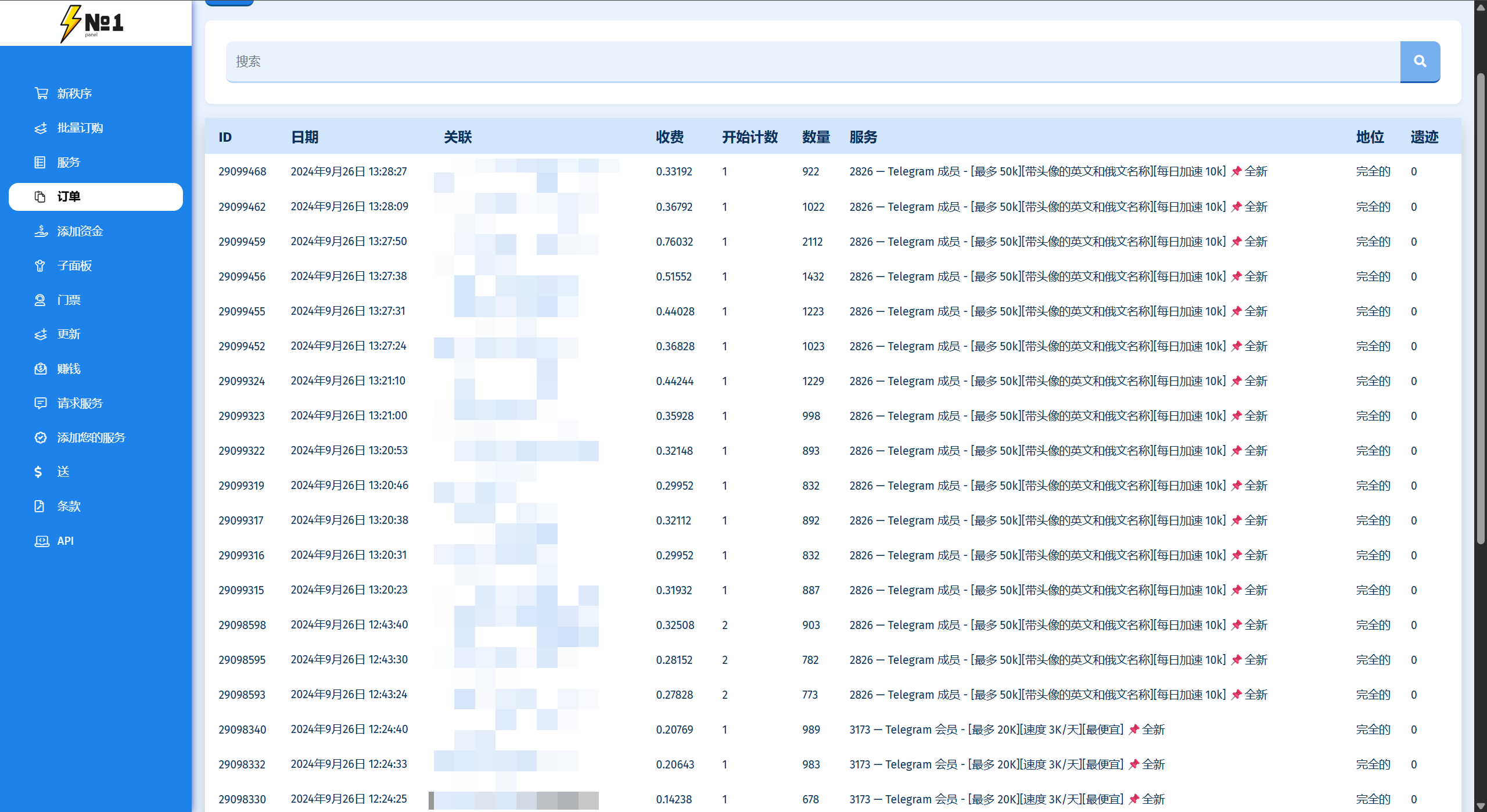Click the 请求服务 chat icon

click(x=41, y=403)
